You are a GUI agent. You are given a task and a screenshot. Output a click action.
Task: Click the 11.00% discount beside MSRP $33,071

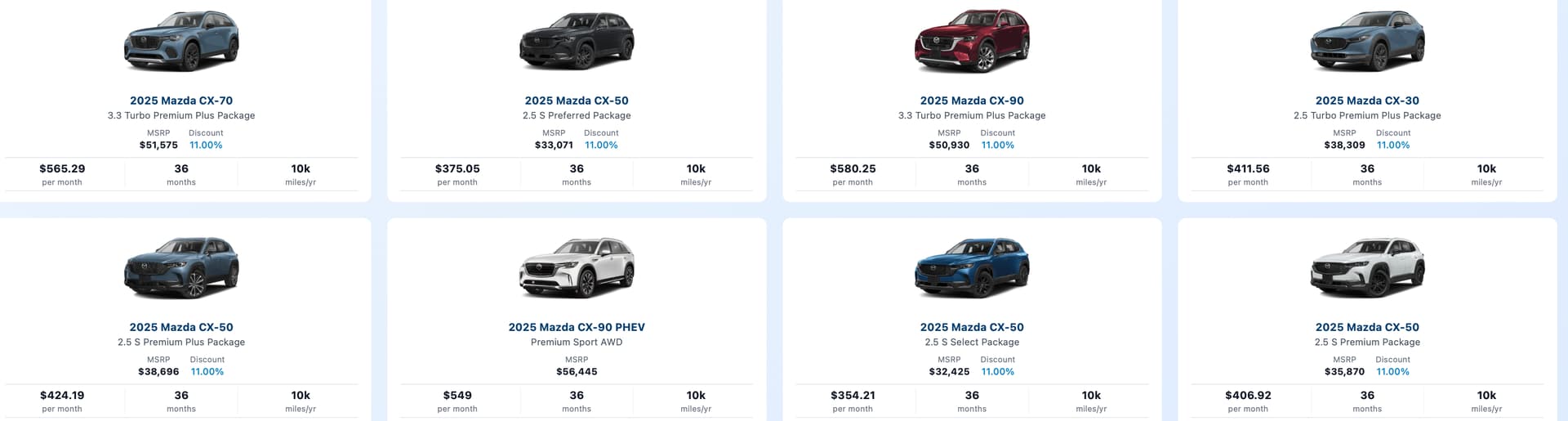click(601, 145)
